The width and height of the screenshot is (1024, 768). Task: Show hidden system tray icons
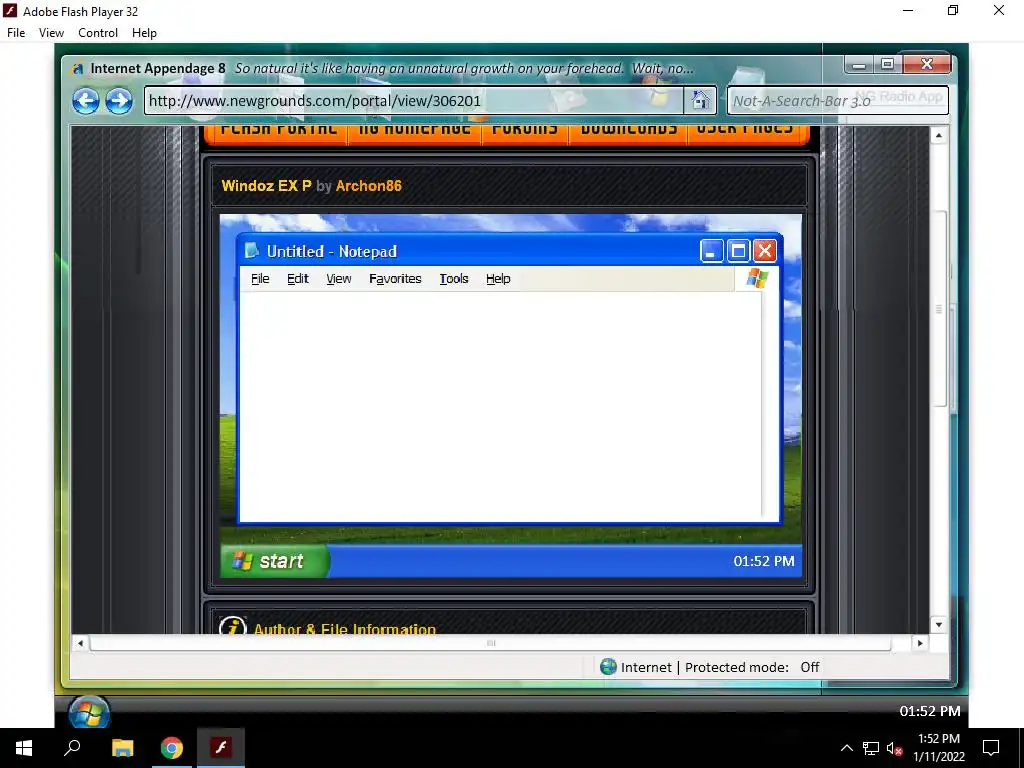coord(846,748)
